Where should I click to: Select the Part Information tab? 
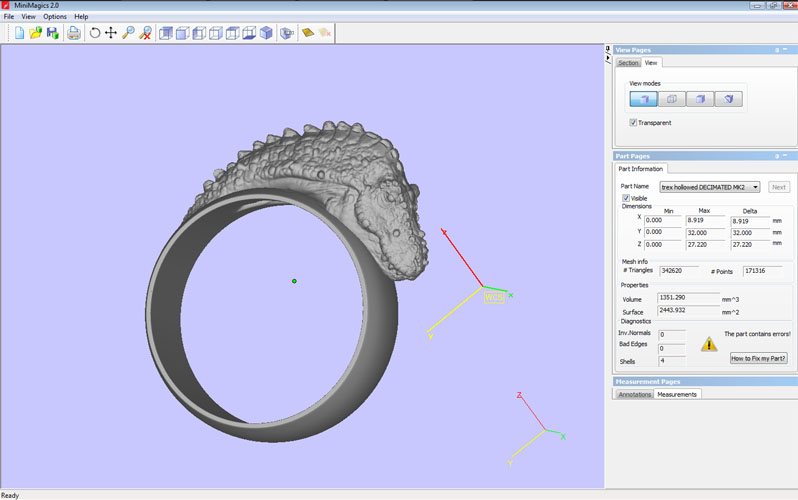(640, 169)
